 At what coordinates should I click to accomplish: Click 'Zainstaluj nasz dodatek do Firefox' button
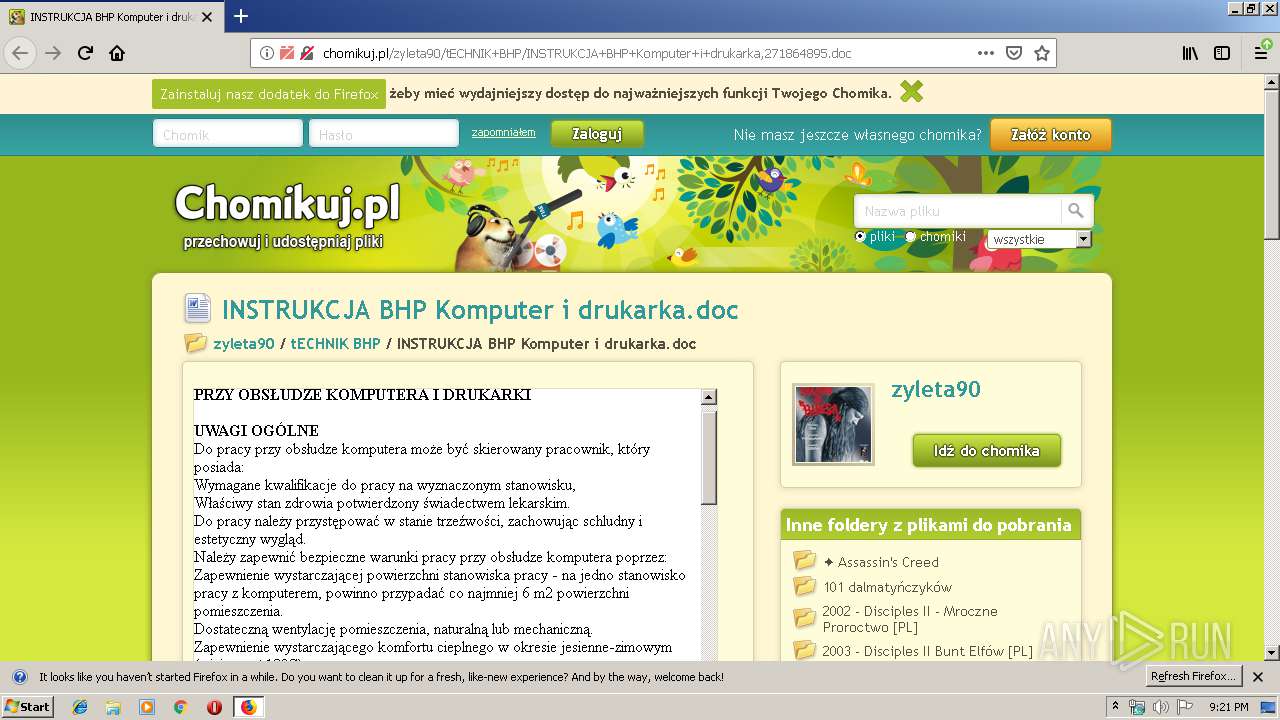pyautogui.click(x=269, y=94)
